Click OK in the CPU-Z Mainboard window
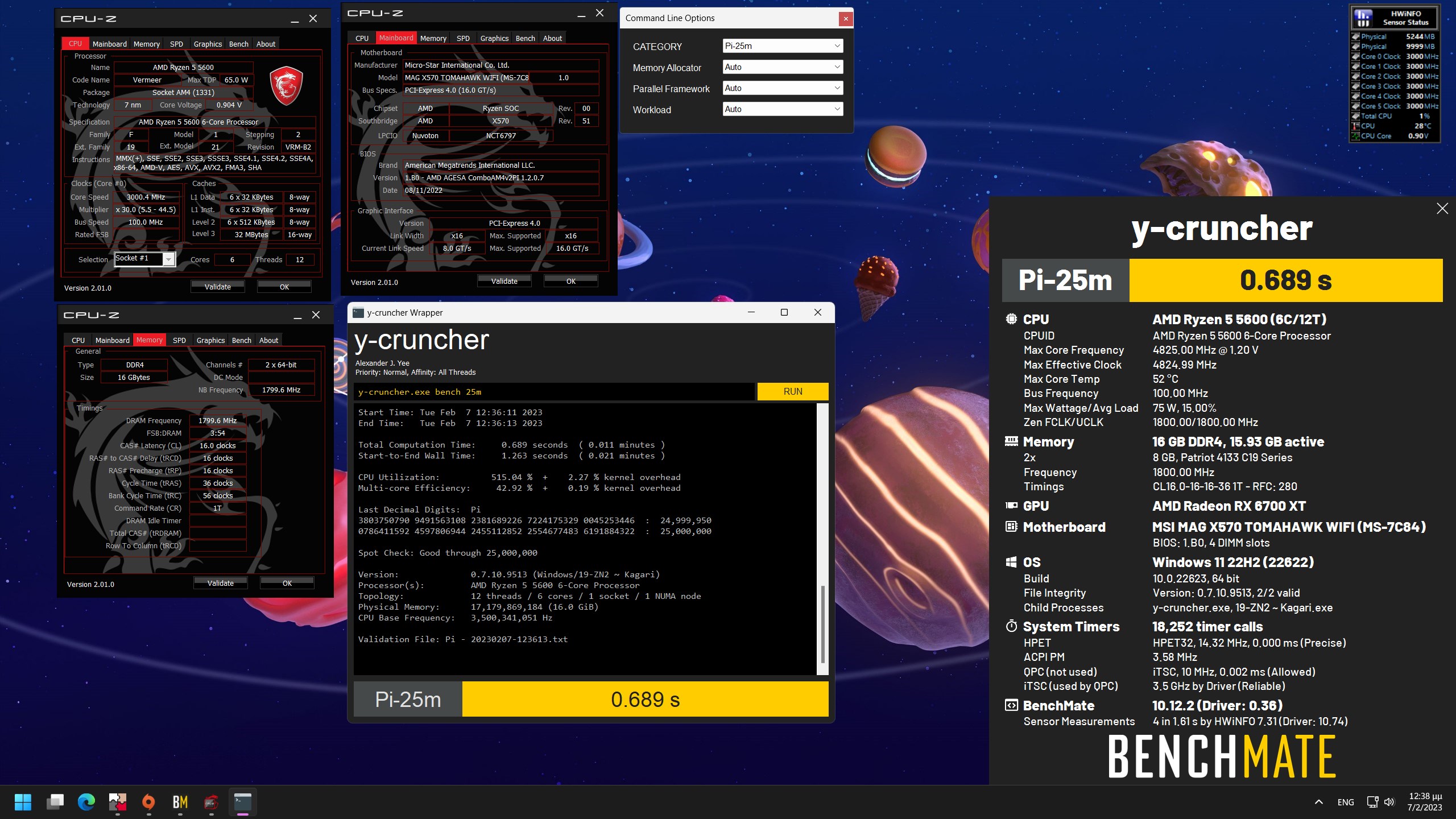Viewport: 1456px width, 819px height. coord(571,281)
